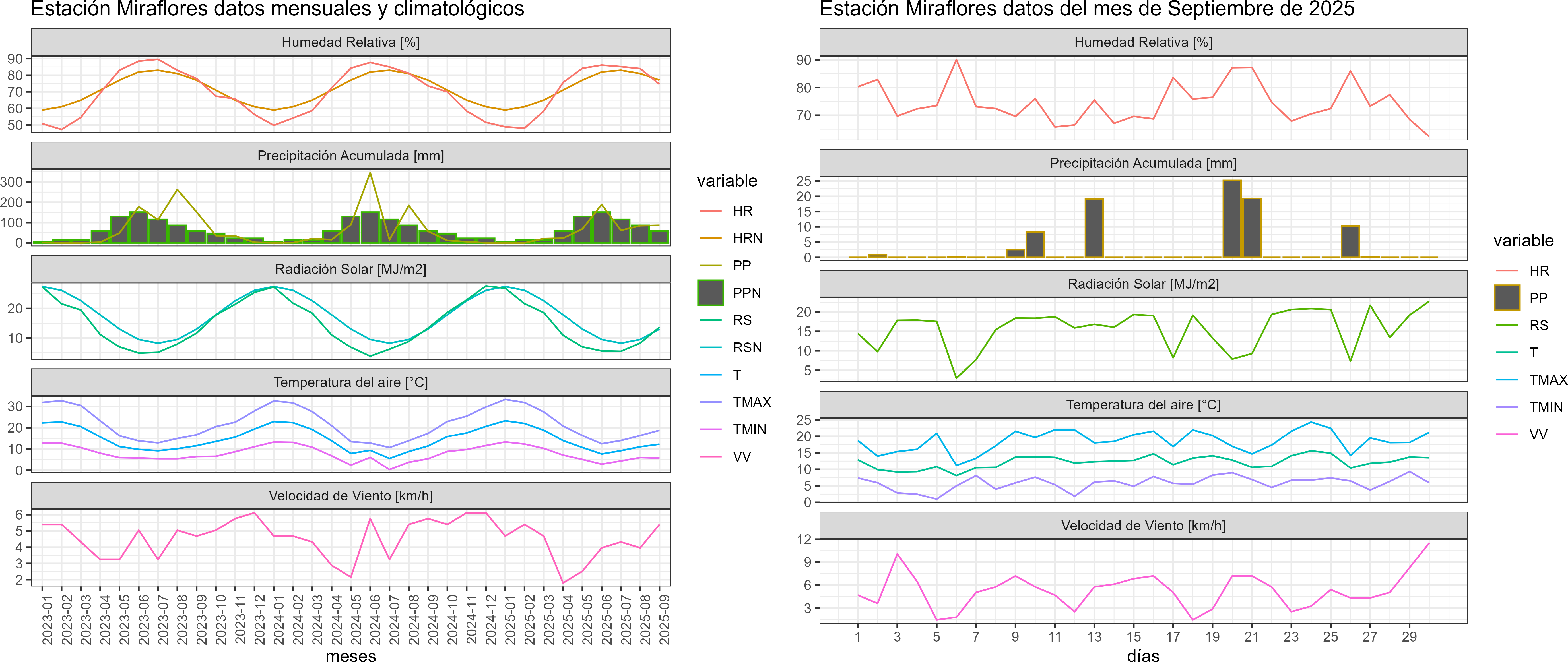Viewport: 1568px width, 662px height.
Task: Click the day 13 precipitation bar
Action: click(1094, 228)
